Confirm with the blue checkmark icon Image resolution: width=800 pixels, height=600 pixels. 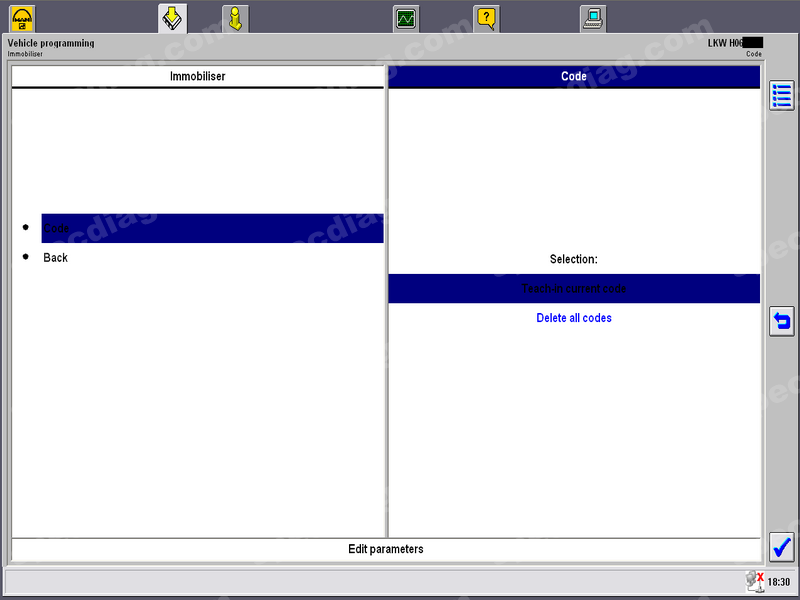point(781,547)
